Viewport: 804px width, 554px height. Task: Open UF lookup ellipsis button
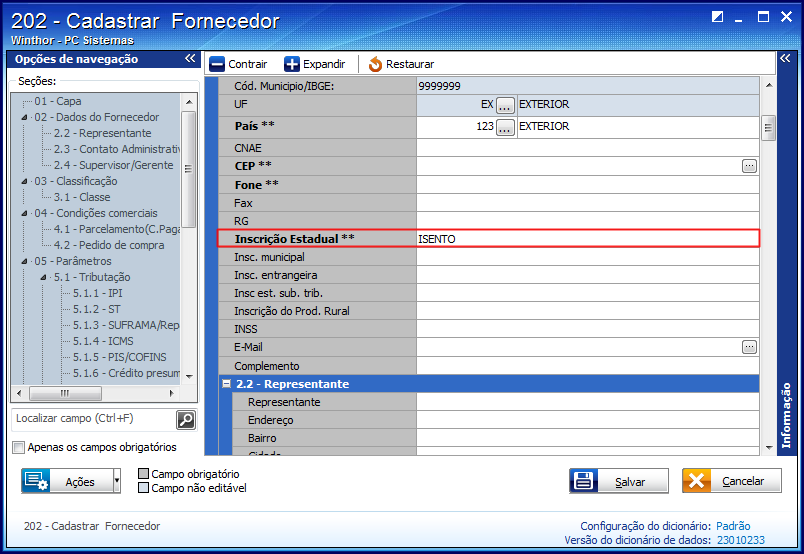click(x=505, y=105)
